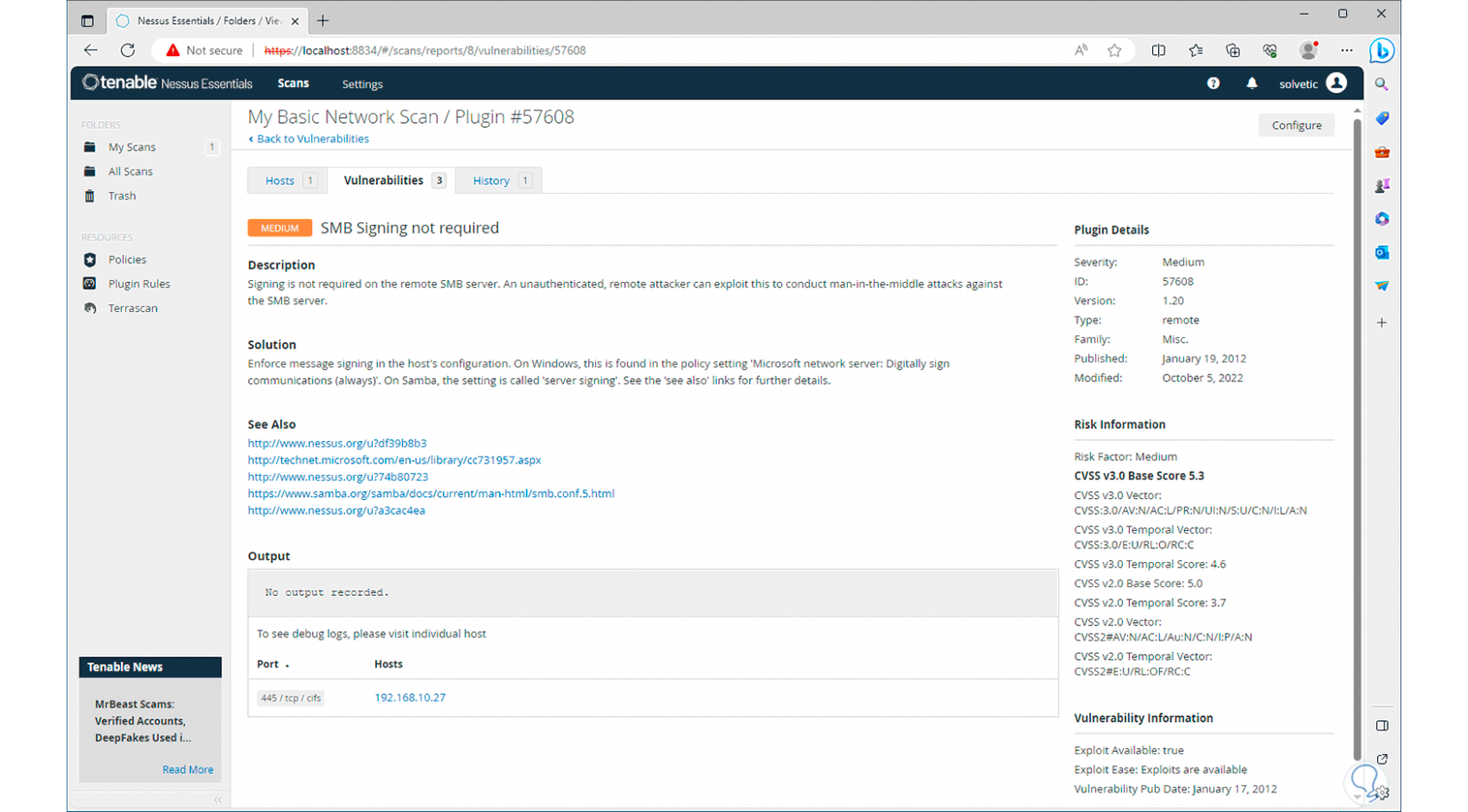
Task: Open the nessus.org/u?df39b8b3 link
Action: click(337, 443)
